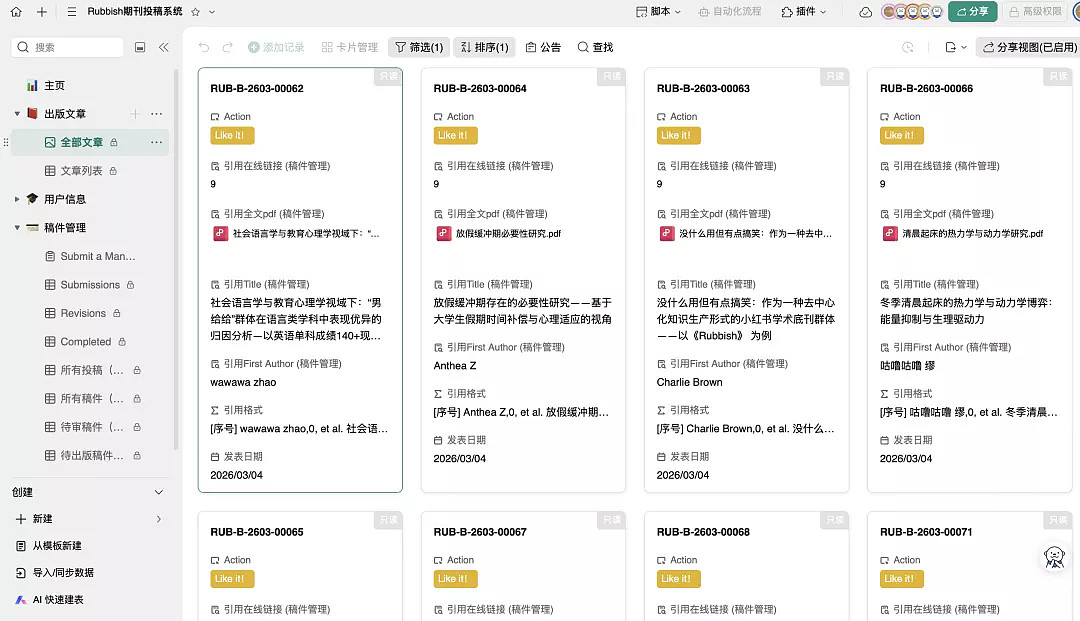
Task: Click Like it! on card RUB-B-2603-00062
Action: tap(232, 136)
